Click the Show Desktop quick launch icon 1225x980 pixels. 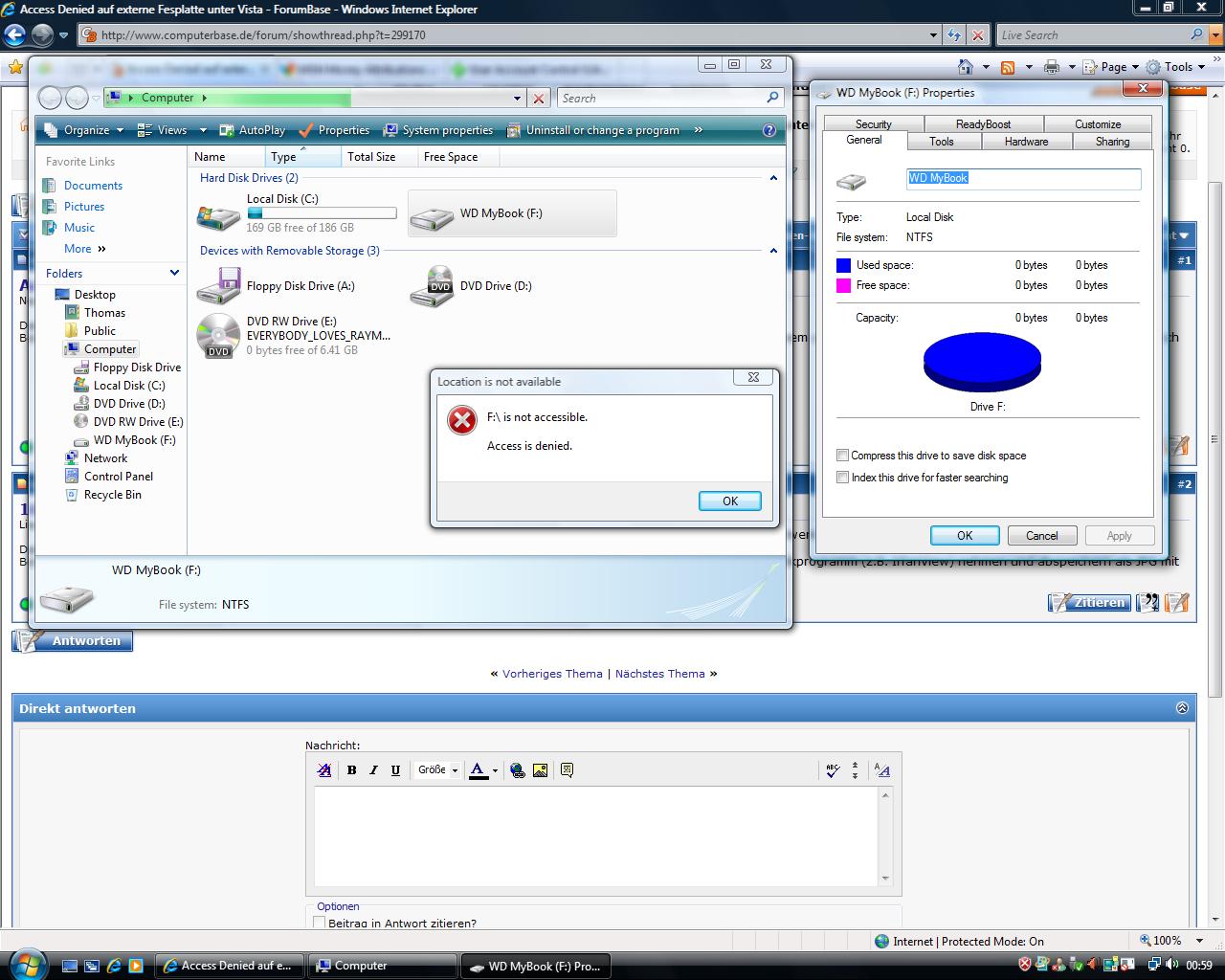click(70, 966)
